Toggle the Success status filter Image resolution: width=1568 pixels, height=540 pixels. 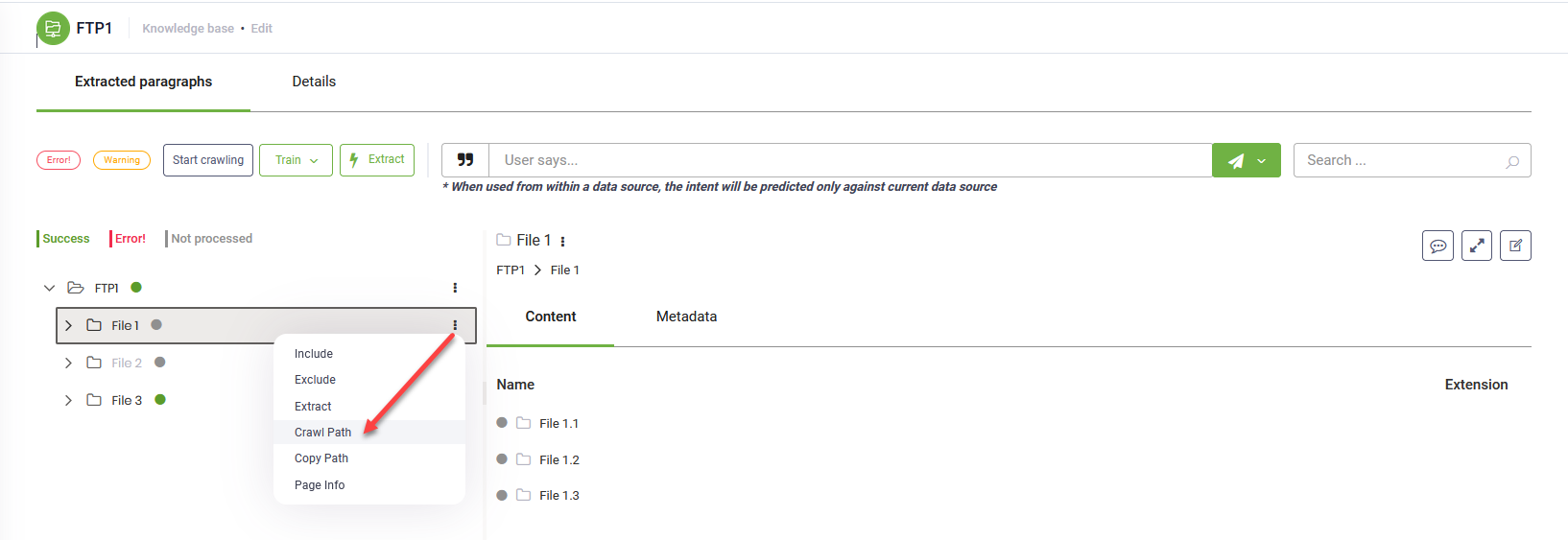tap(65, 239)
